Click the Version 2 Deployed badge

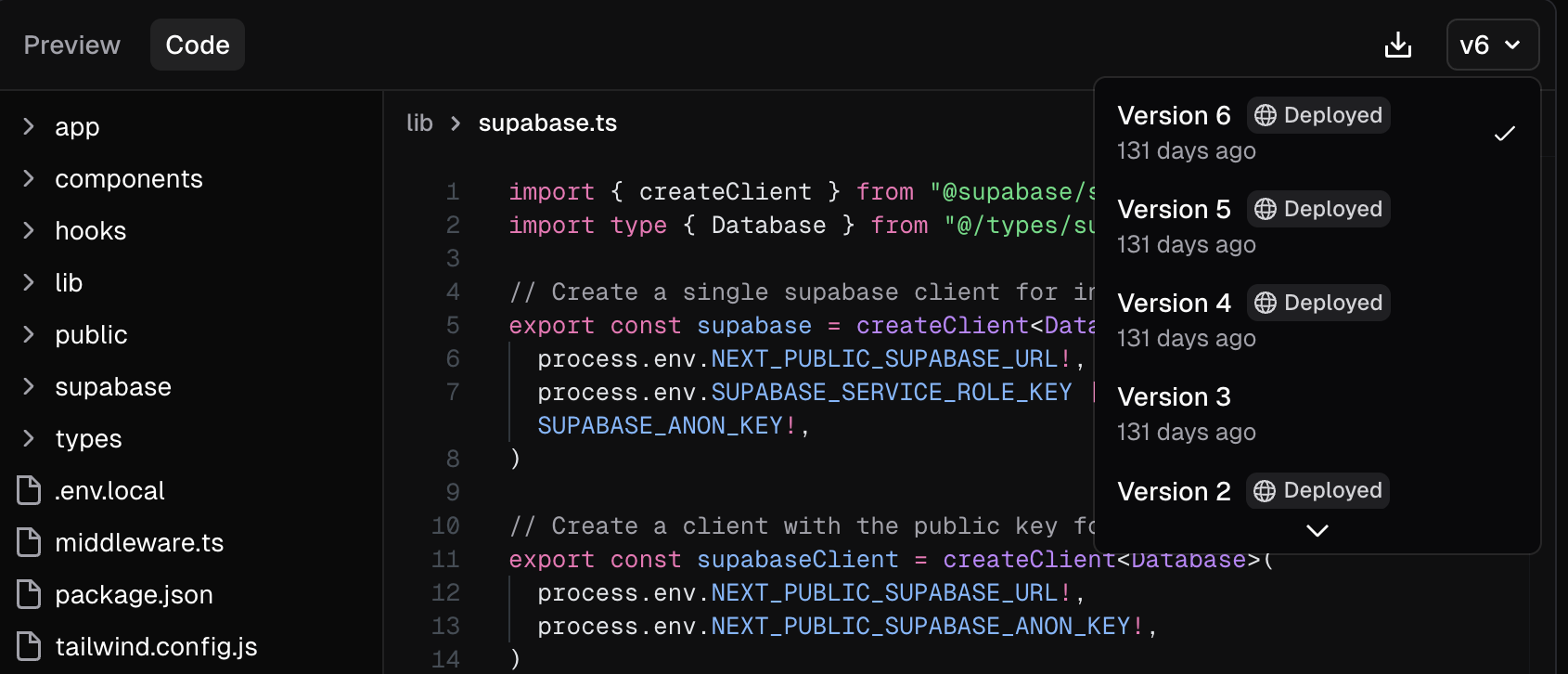pos(1318,490)
